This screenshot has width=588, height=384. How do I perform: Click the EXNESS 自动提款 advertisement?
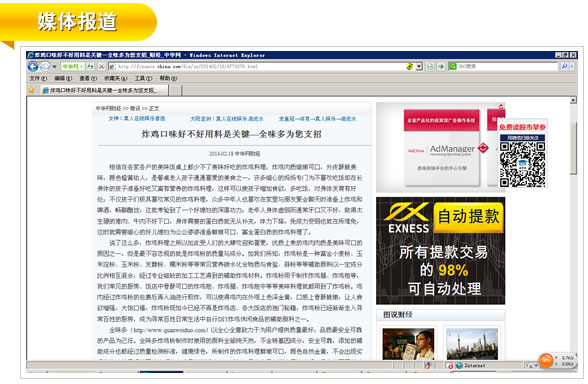(x=441, y=251)
